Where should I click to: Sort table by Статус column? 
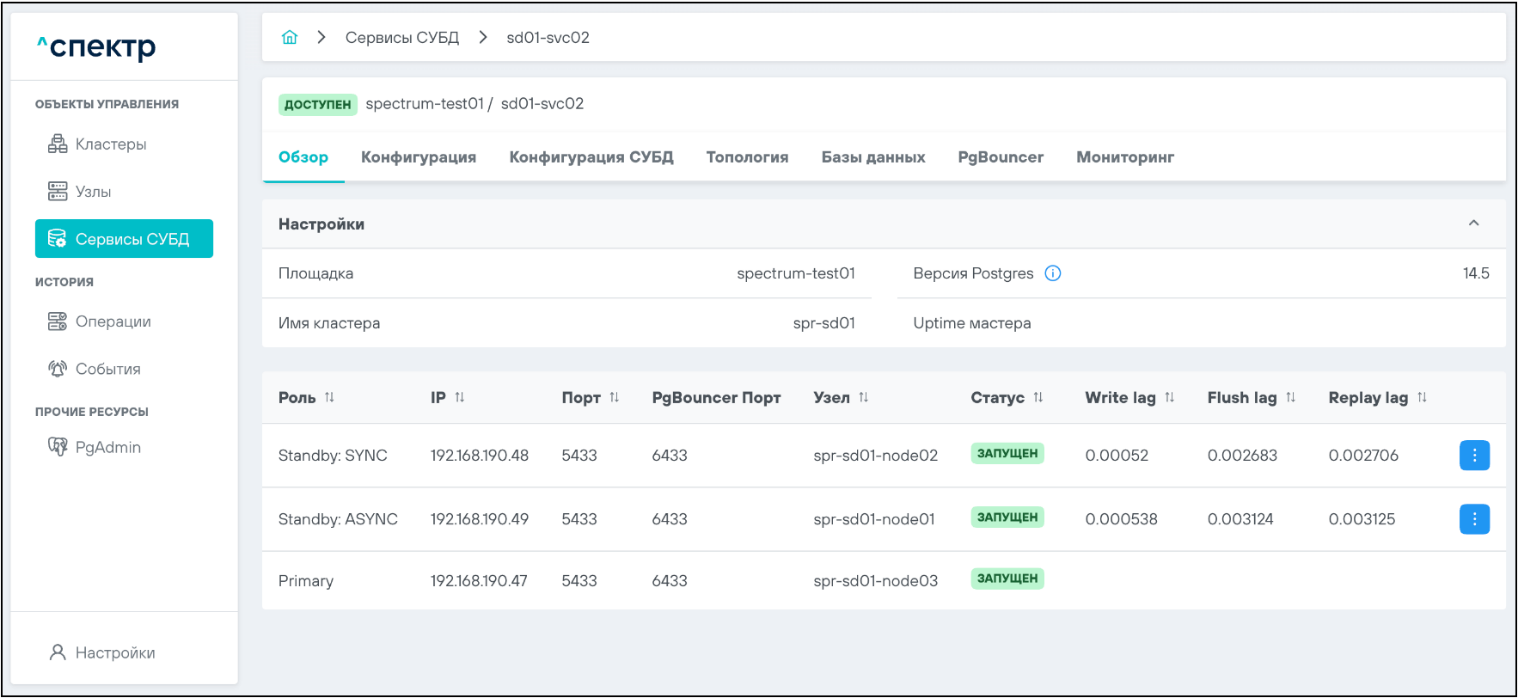[x=1038, y=398]
